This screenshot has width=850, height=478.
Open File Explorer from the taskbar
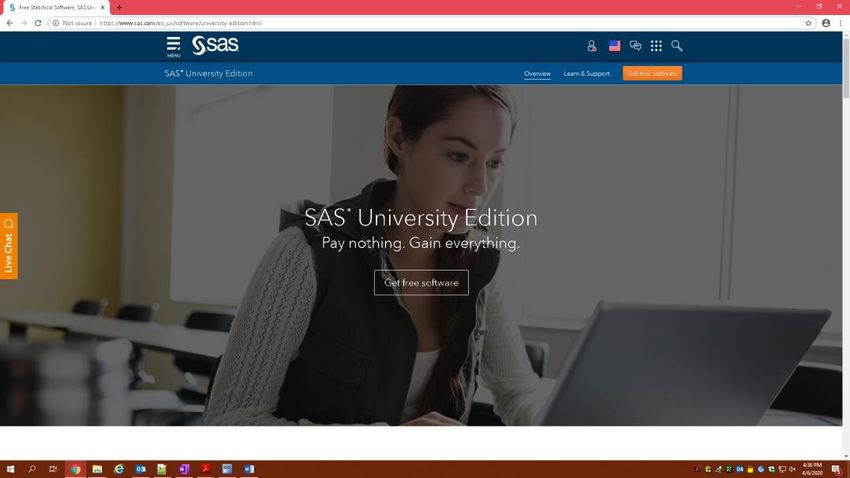(x=97, y=469)
